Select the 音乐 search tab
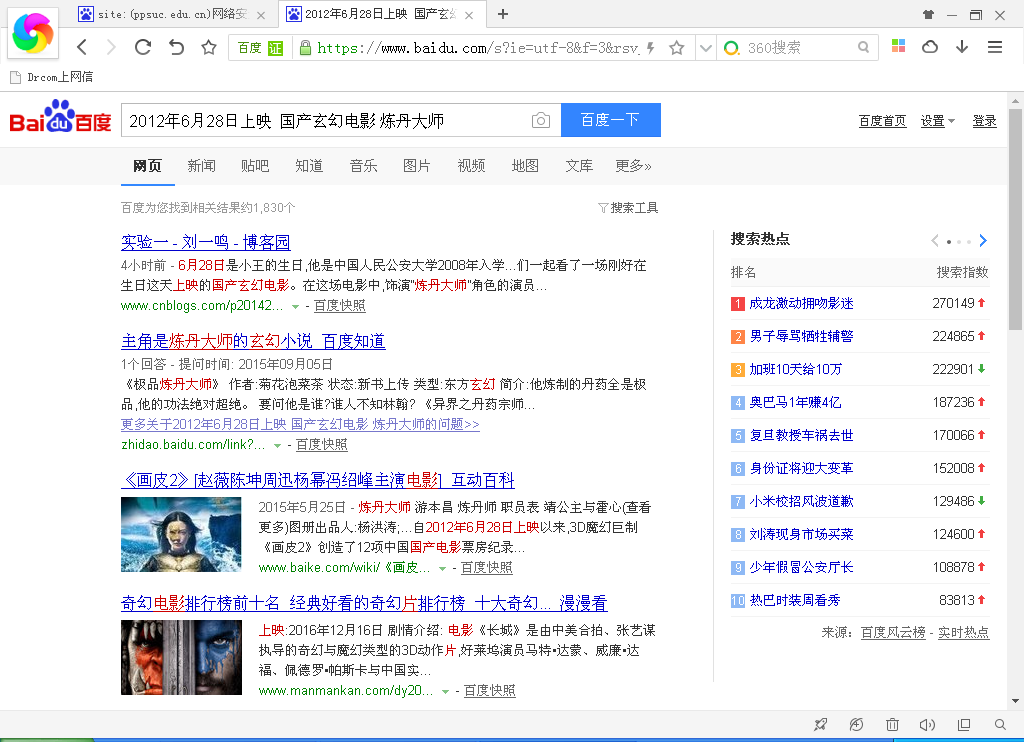The width and height of the screenshot is (1024, 742). pos(363,166)
